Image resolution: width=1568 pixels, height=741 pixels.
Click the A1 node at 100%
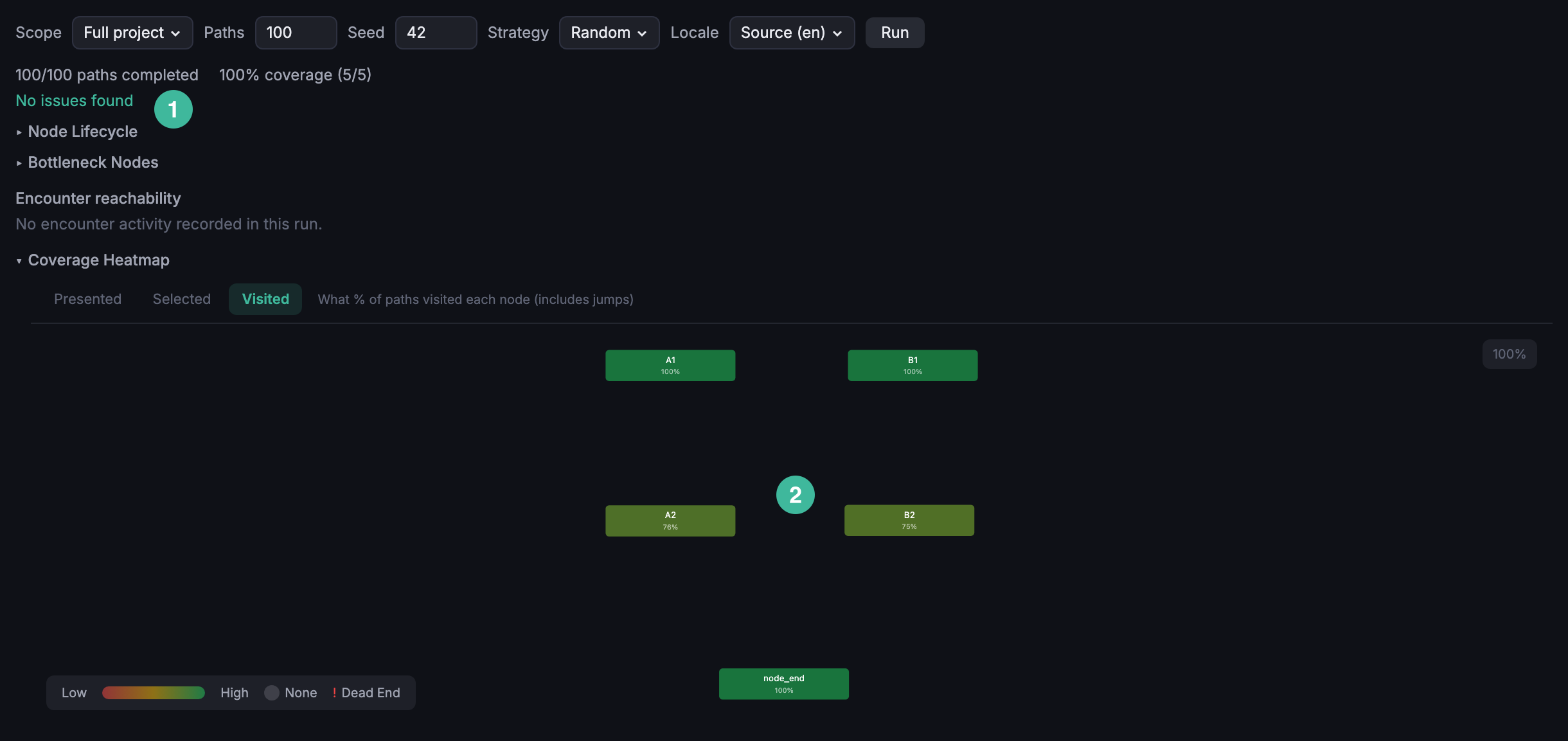click(670, 366)
